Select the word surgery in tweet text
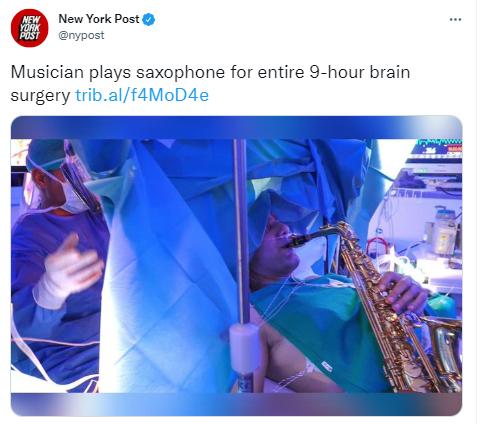 [40, 96]
